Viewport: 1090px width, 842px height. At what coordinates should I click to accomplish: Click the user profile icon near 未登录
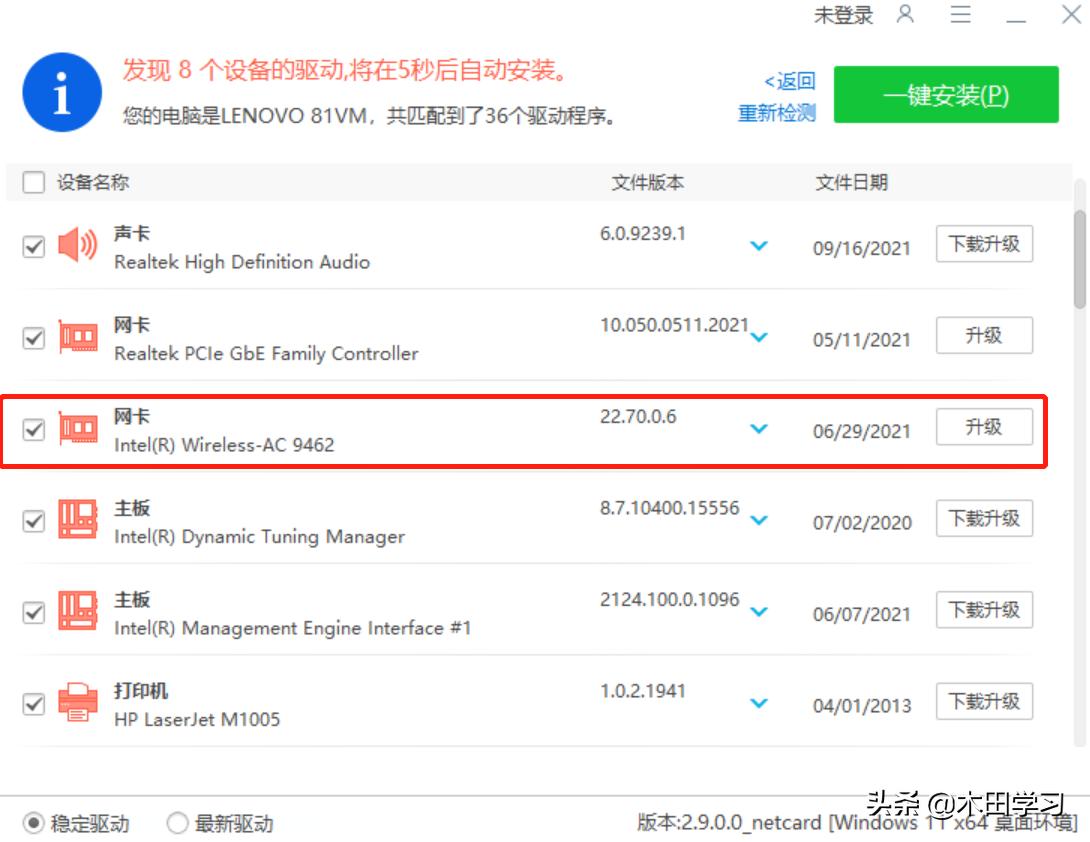905,15
